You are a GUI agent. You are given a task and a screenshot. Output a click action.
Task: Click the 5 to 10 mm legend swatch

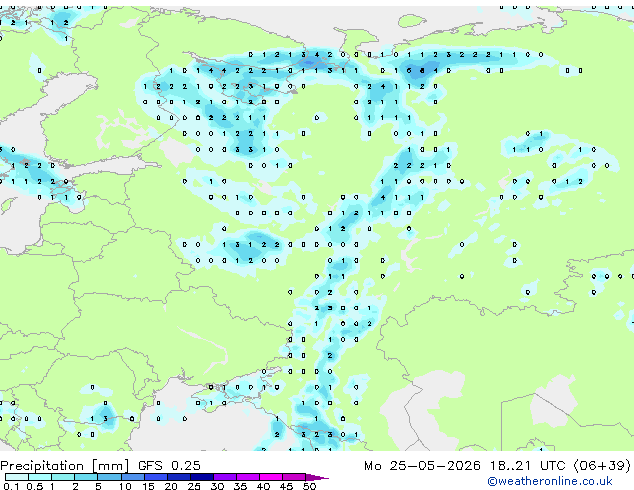(109, 477)
